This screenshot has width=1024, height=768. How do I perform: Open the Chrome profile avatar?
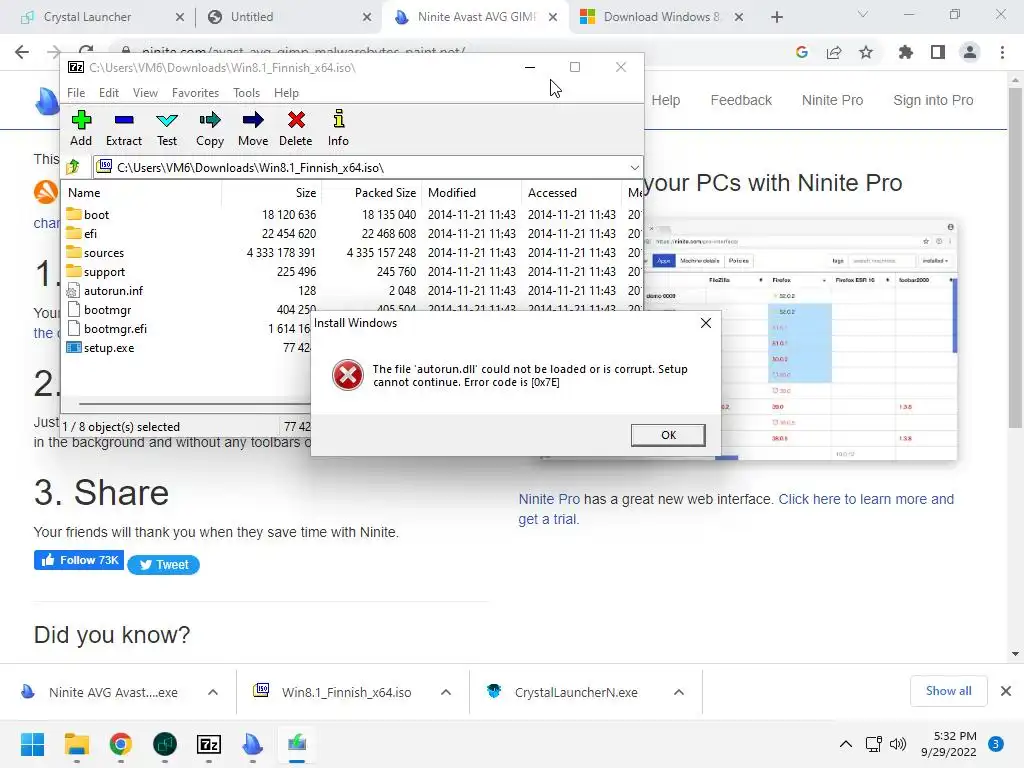pyautogui.click(x=970, y=52)
